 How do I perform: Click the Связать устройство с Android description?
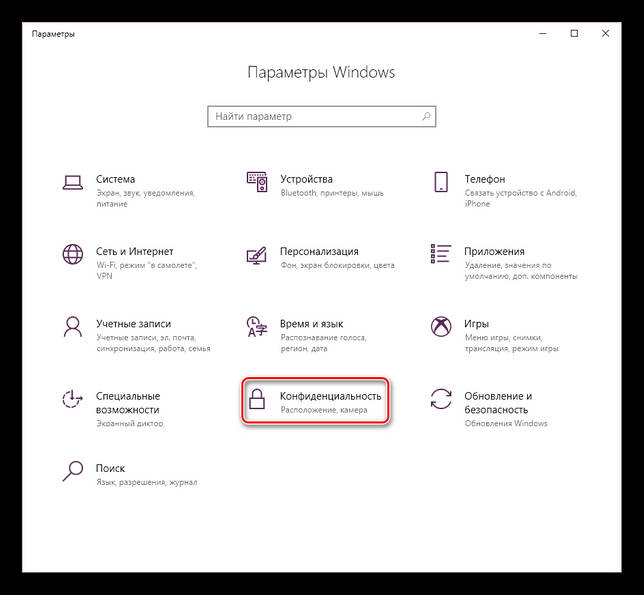coord(521,198)
